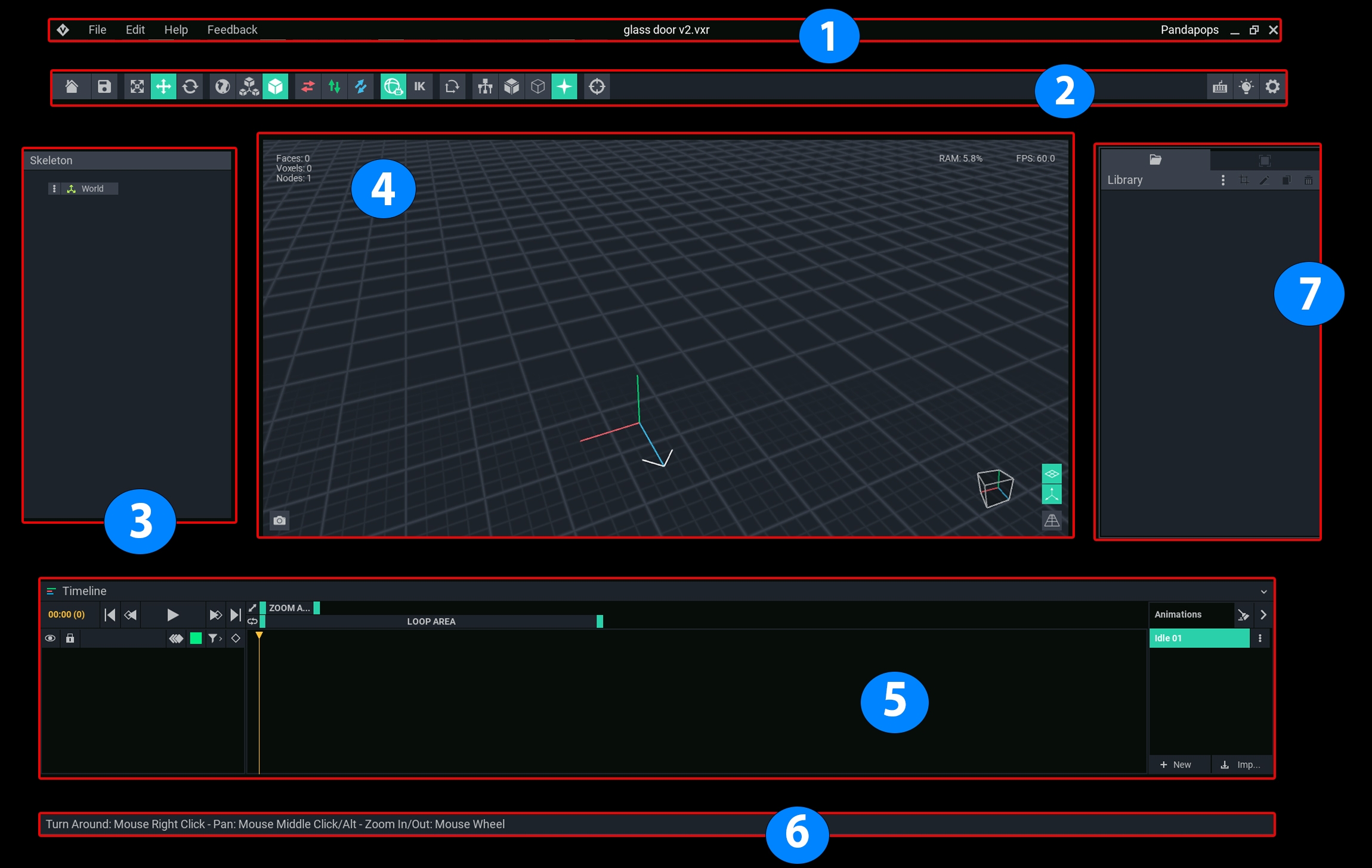Open the Idle 01 options menu
1372x868 pixels.
click(x=1260, y=638)
